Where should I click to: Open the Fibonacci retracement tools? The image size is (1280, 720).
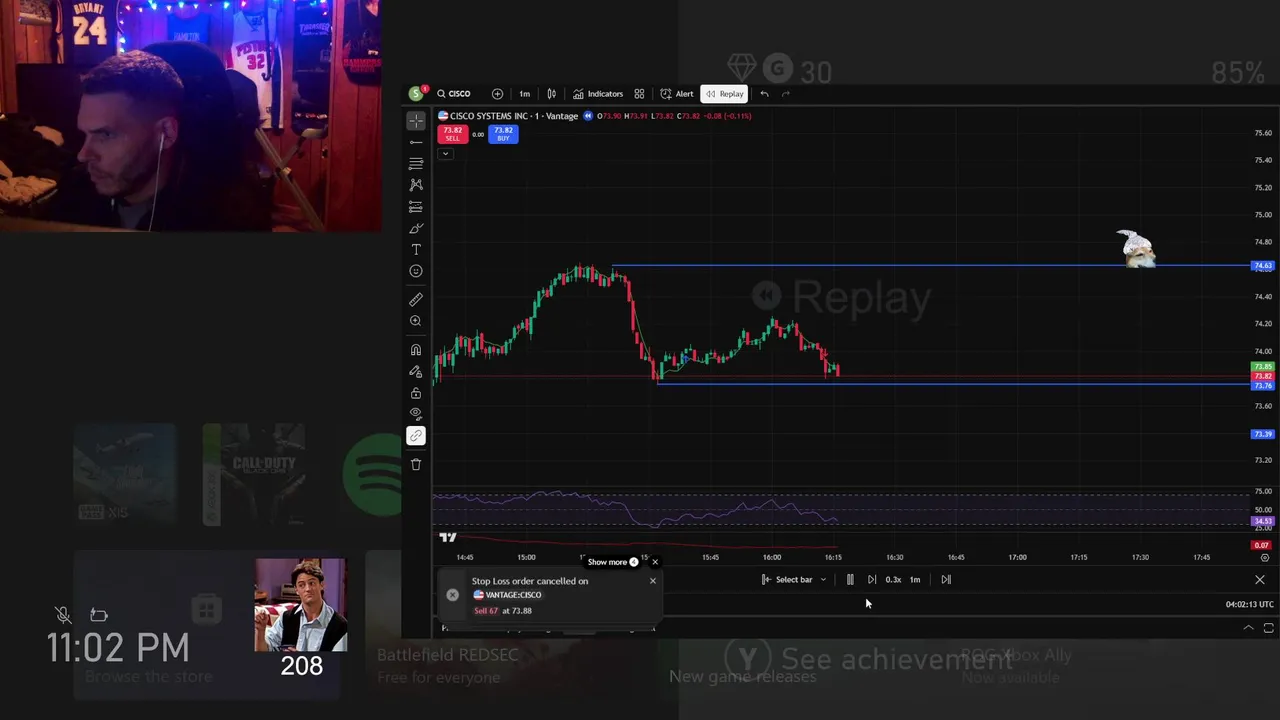416,163
